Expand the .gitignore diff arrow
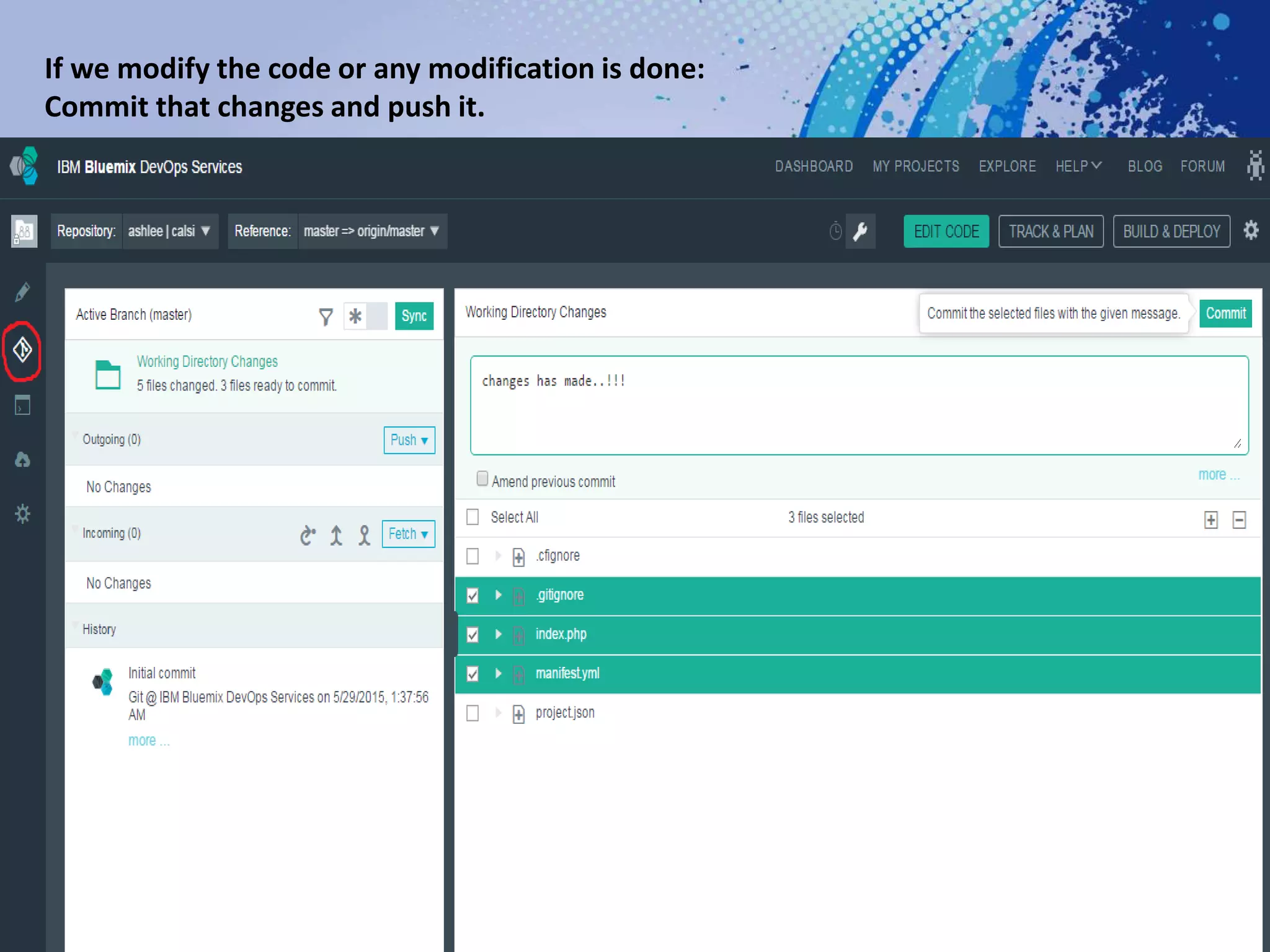 point(497,595)
